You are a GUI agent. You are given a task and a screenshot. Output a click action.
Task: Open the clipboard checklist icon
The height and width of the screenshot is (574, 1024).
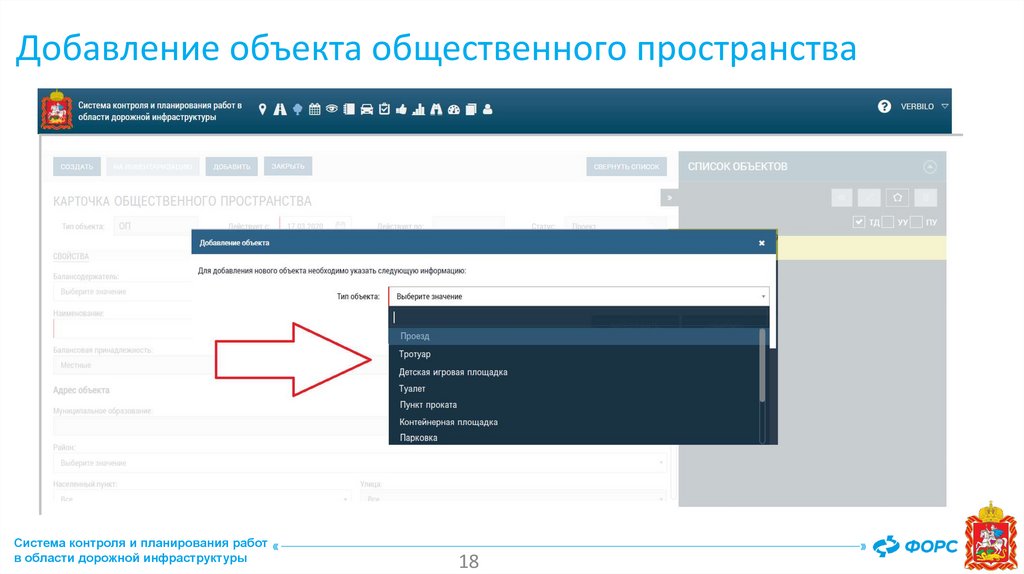(x=384, y=109)
